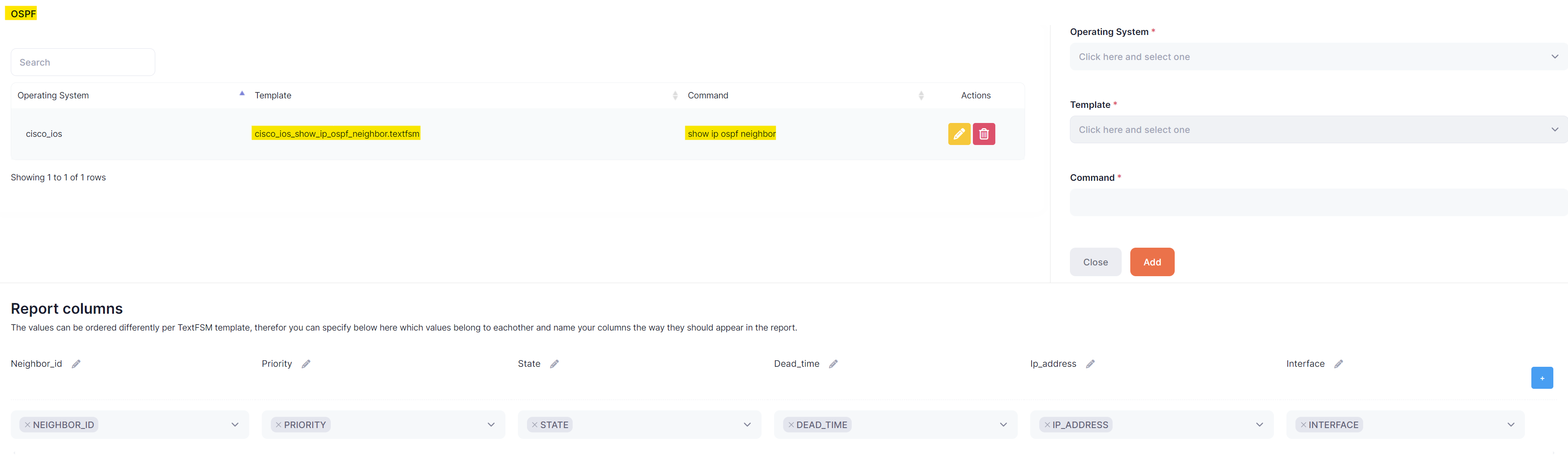Click the orange Add button
1568x460 pixels.
pyautogui.click(x=1152, y=262)
